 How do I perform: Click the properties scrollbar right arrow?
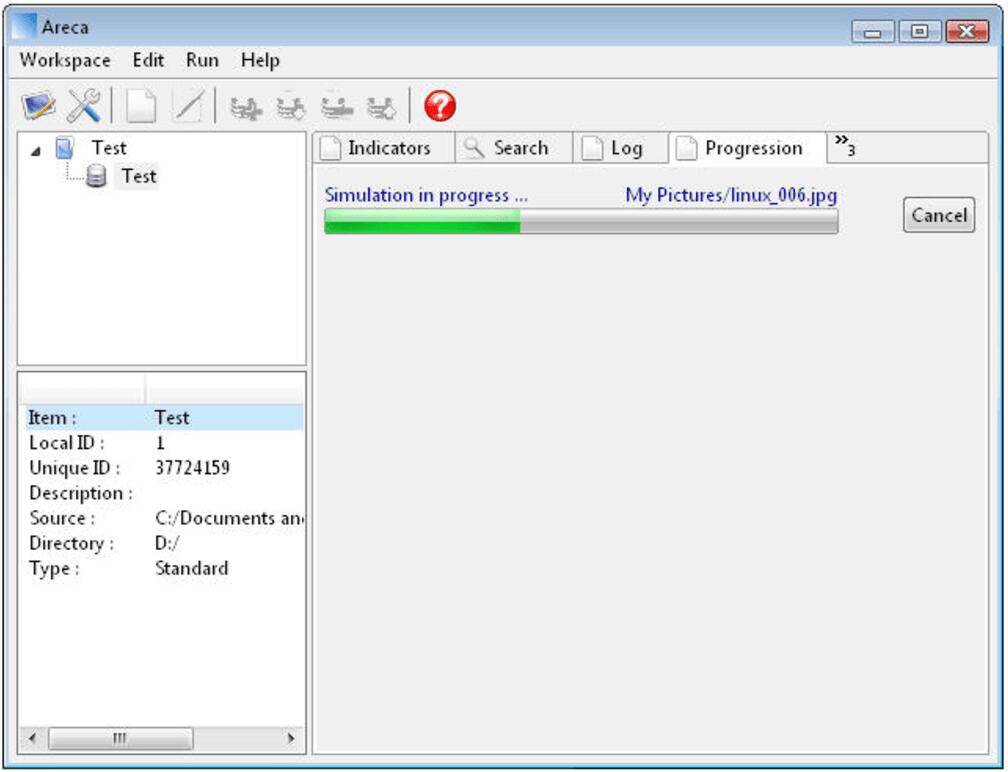[291, 737]
